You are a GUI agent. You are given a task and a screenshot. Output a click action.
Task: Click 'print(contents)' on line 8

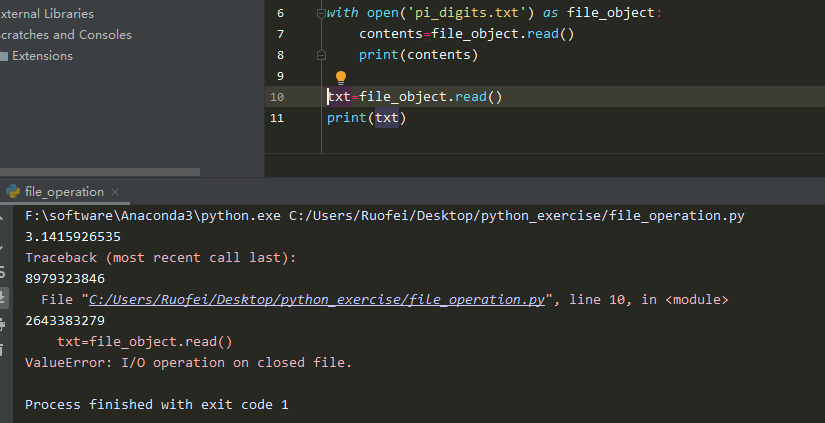(x=418, y=55)
